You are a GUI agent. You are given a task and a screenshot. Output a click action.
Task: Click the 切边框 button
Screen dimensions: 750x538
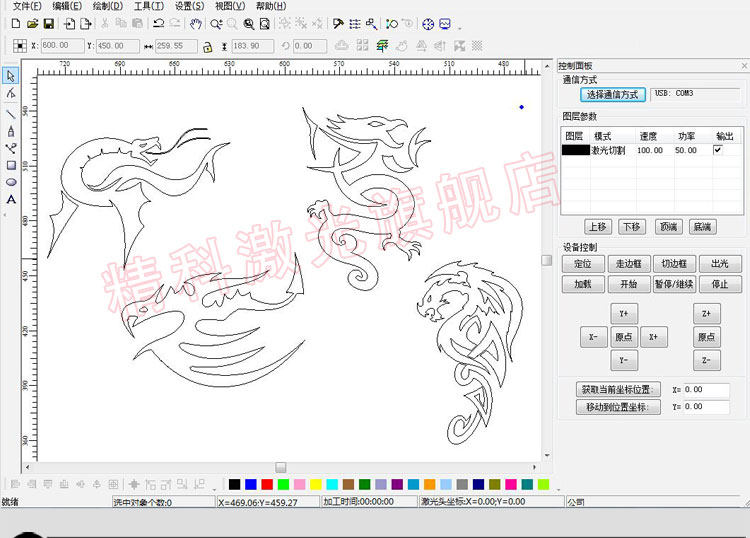(674, 264)
